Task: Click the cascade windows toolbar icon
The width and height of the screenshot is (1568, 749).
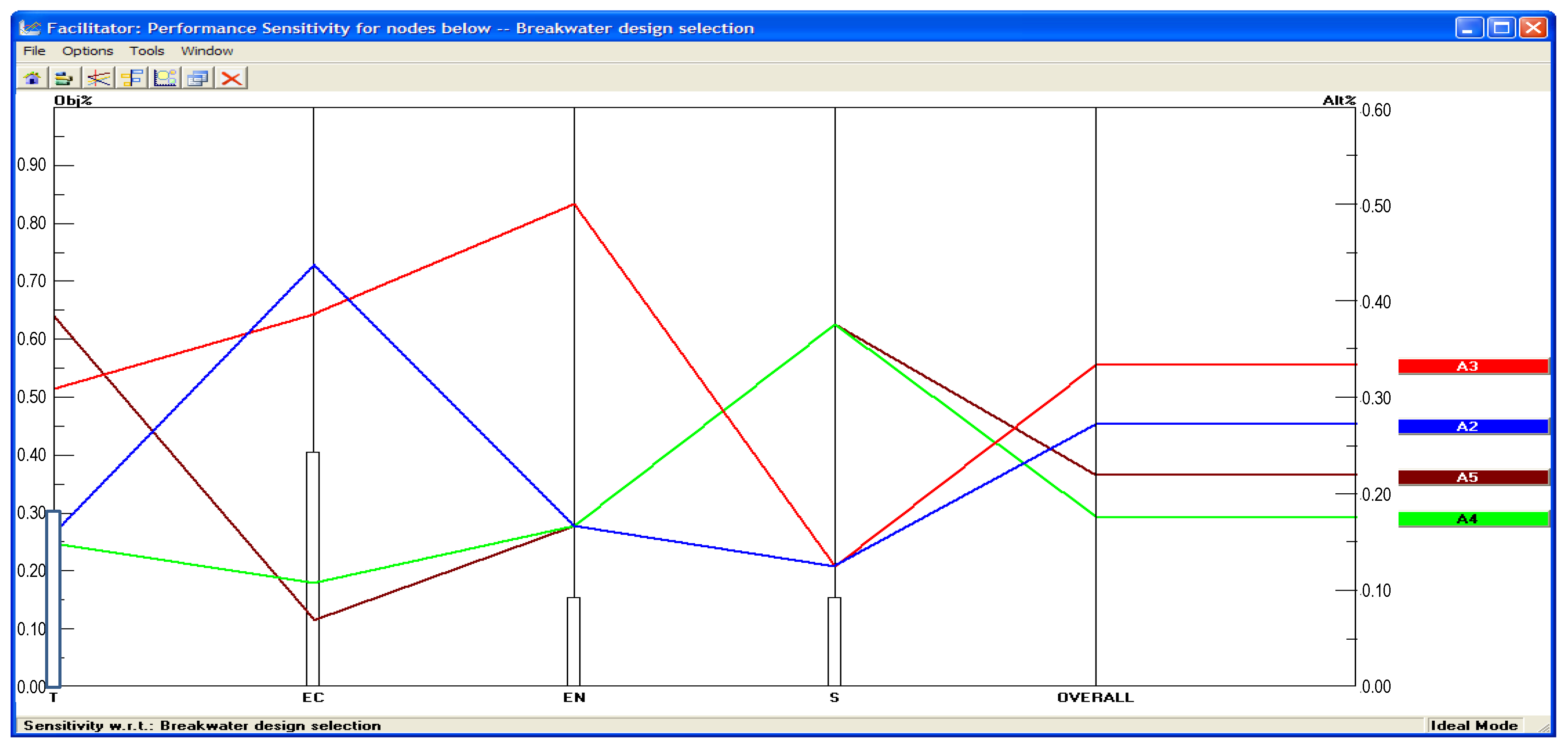Action: tap(198, 78)
